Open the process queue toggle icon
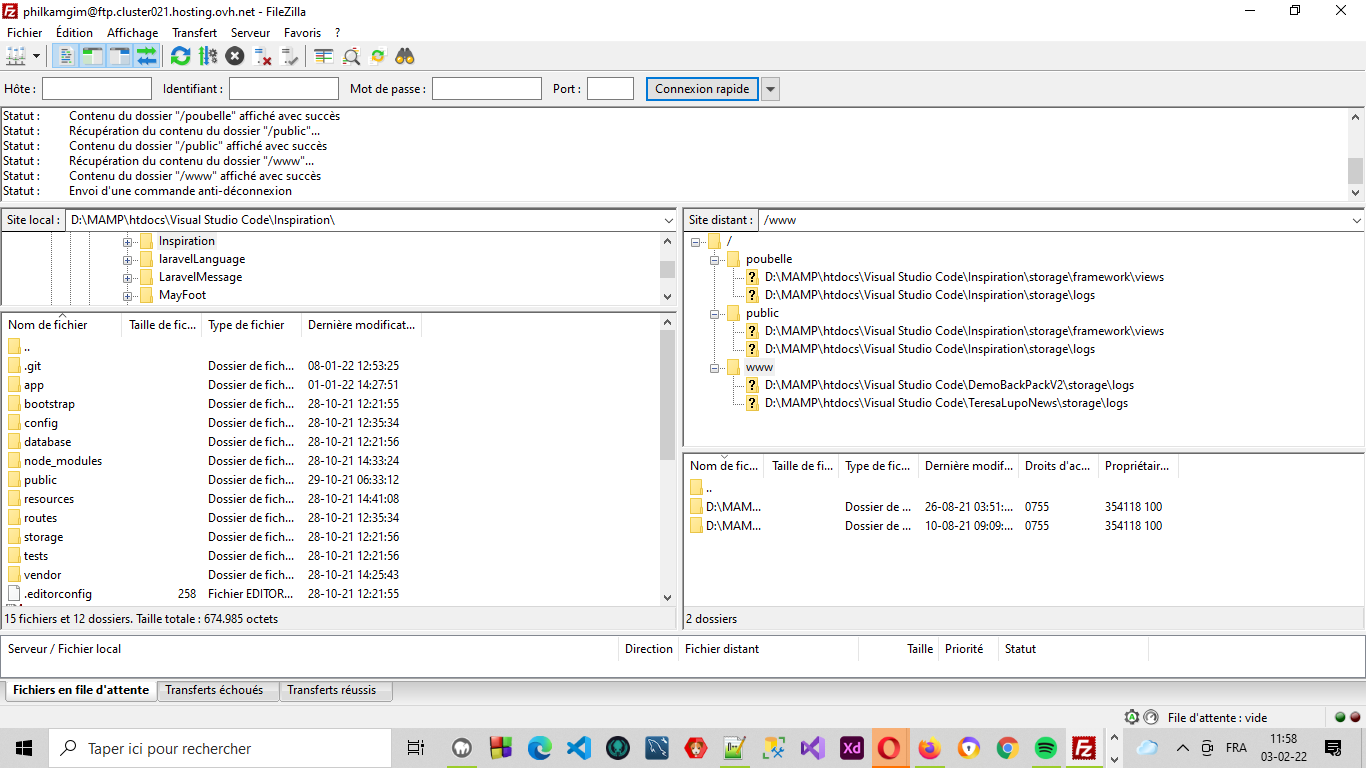The image size is (1366, 768). (x=208, y=56)
